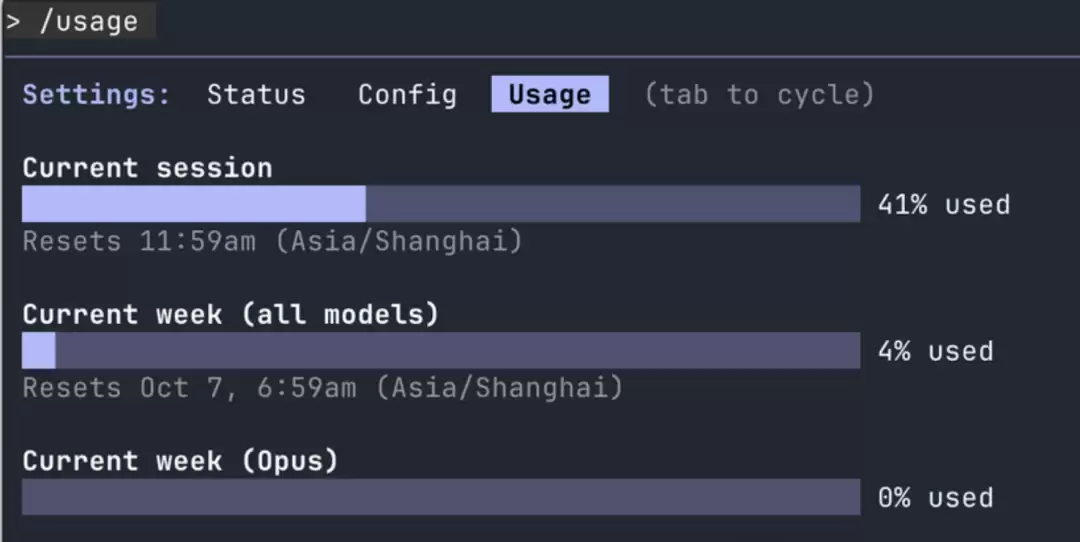Click the Settings label

click(96, 94)
